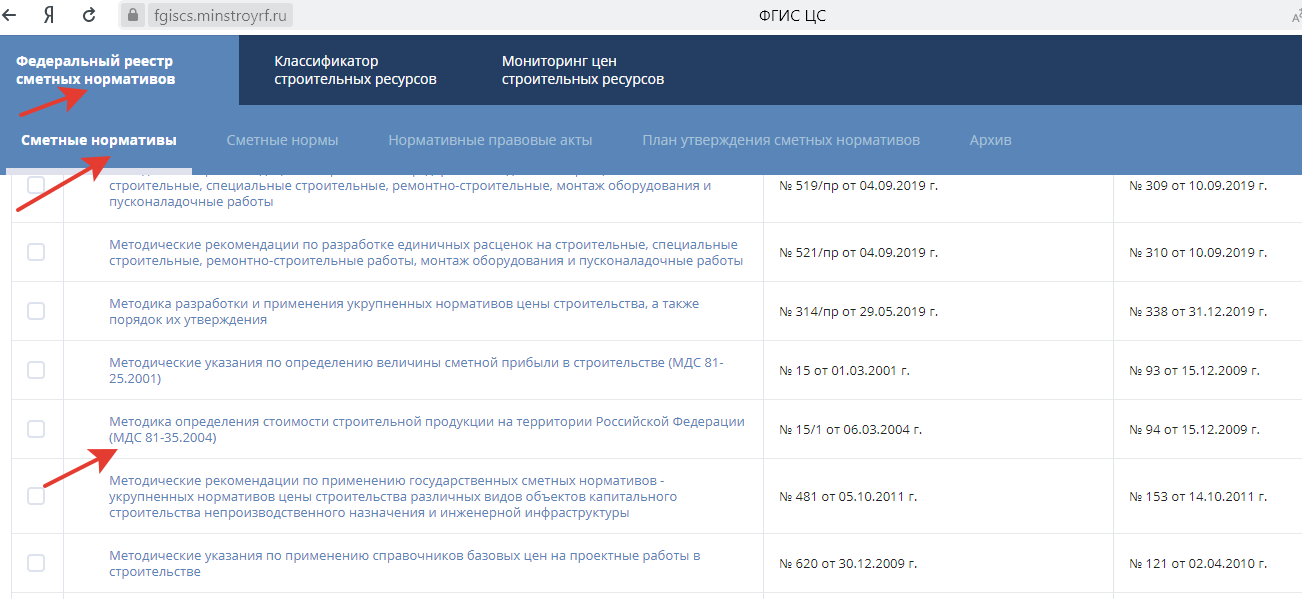Click cell № 310 от 10.09.2019 г.
1302x599 pixels.
click(x=1198, y=252)
